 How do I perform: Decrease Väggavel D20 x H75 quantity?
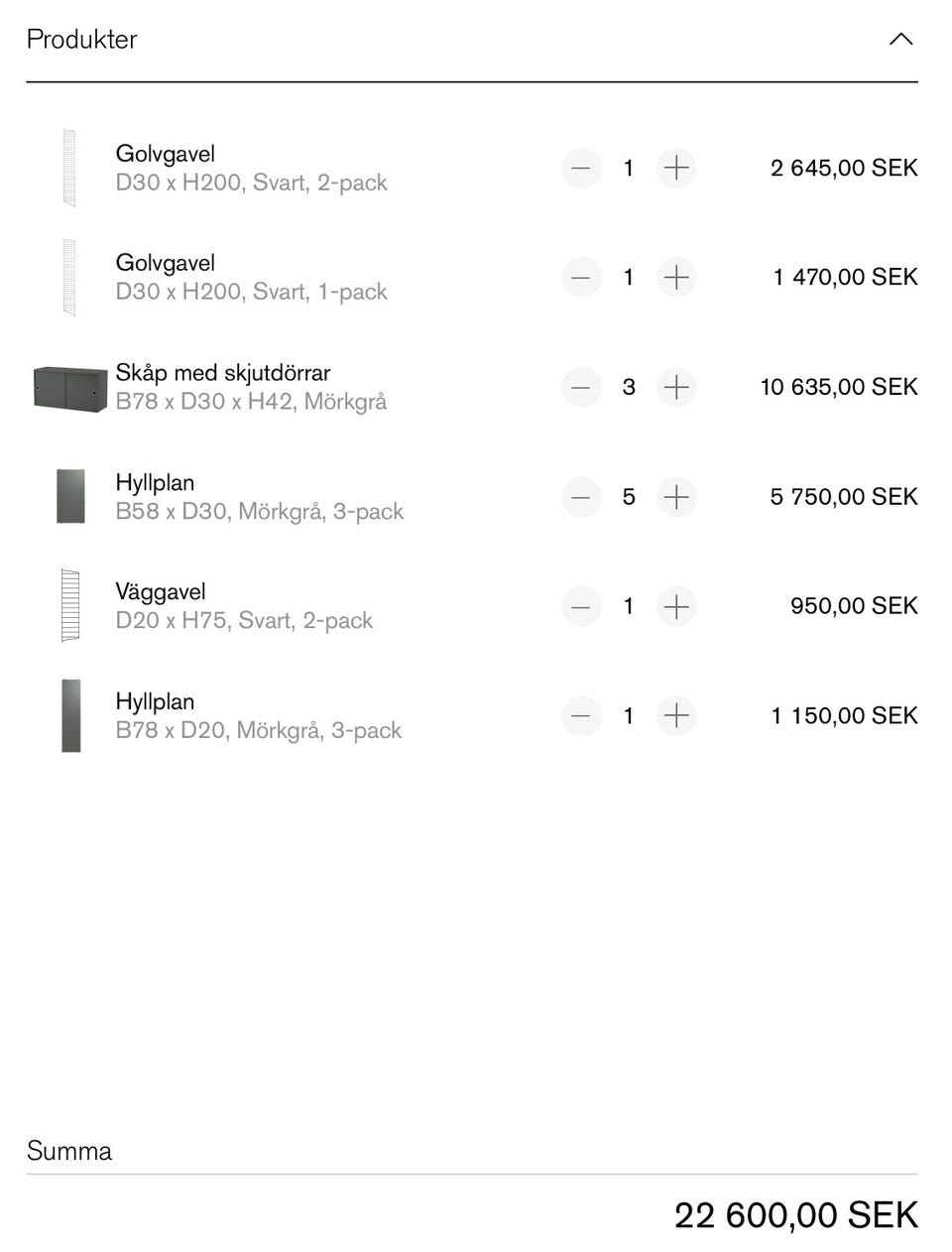click(581, 606)
